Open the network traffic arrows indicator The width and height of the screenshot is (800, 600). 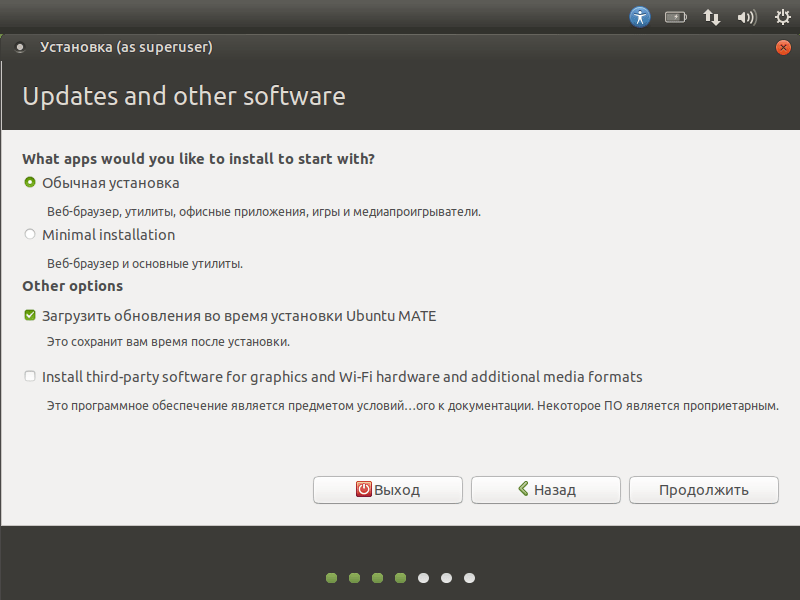pyautogui.click(x=711, y=17)
